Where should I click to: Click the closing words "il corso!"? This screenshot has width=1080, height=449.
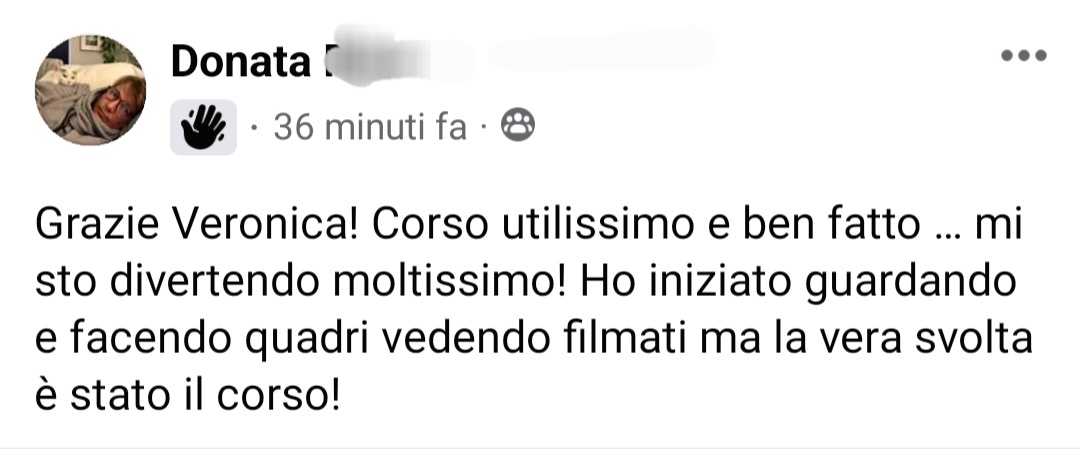coord(260,395)
